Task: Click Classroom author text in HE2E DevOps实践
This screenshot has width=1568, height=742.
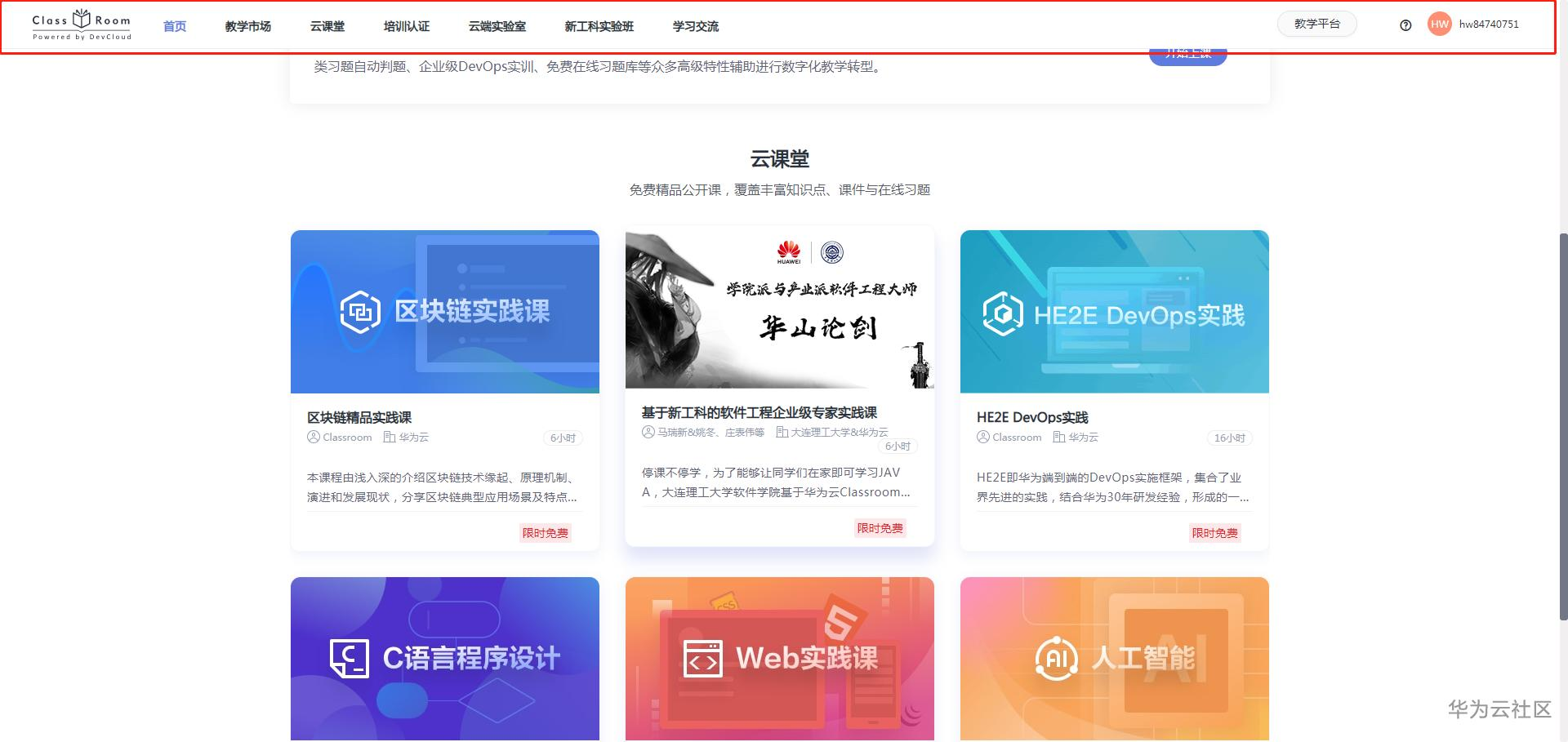Action: [x=1017, y=438]
